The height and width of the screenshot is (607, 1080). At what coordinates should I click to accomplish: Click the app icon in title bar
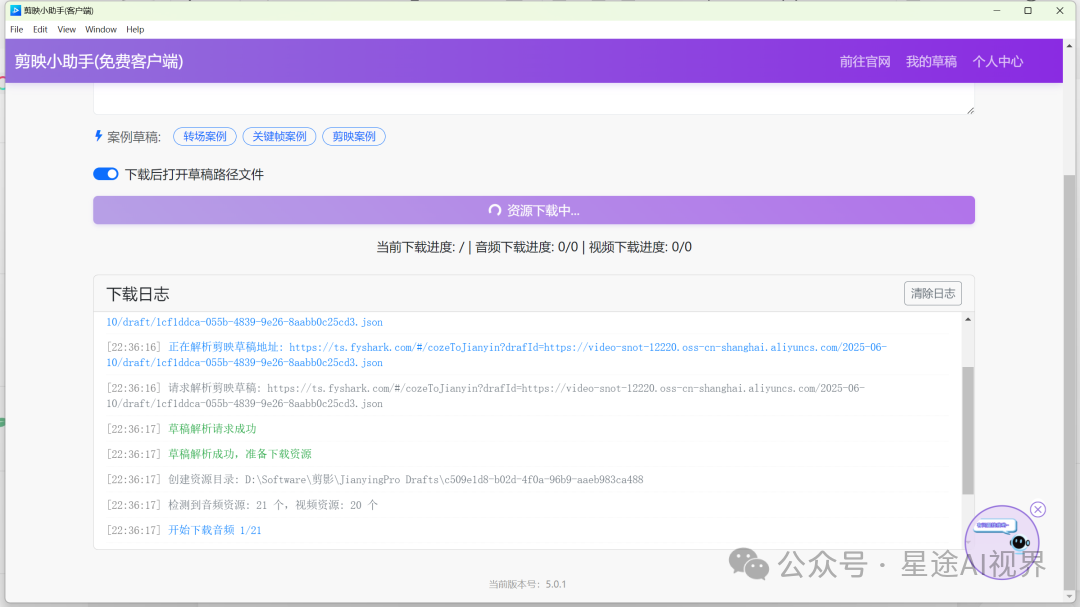15,10
